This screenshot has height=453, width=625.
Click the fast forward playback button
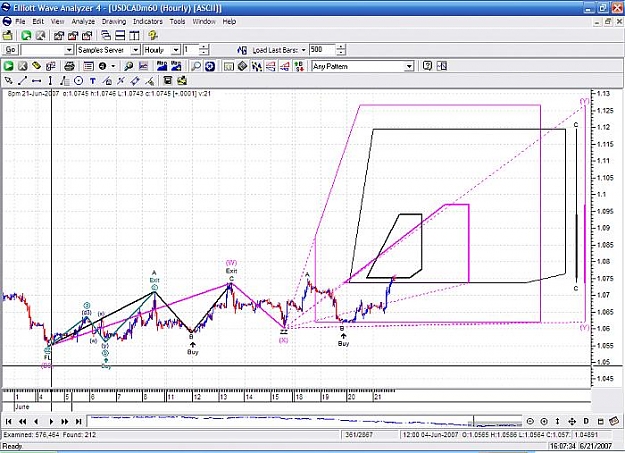pyautogui.click(x=65, y=421)
